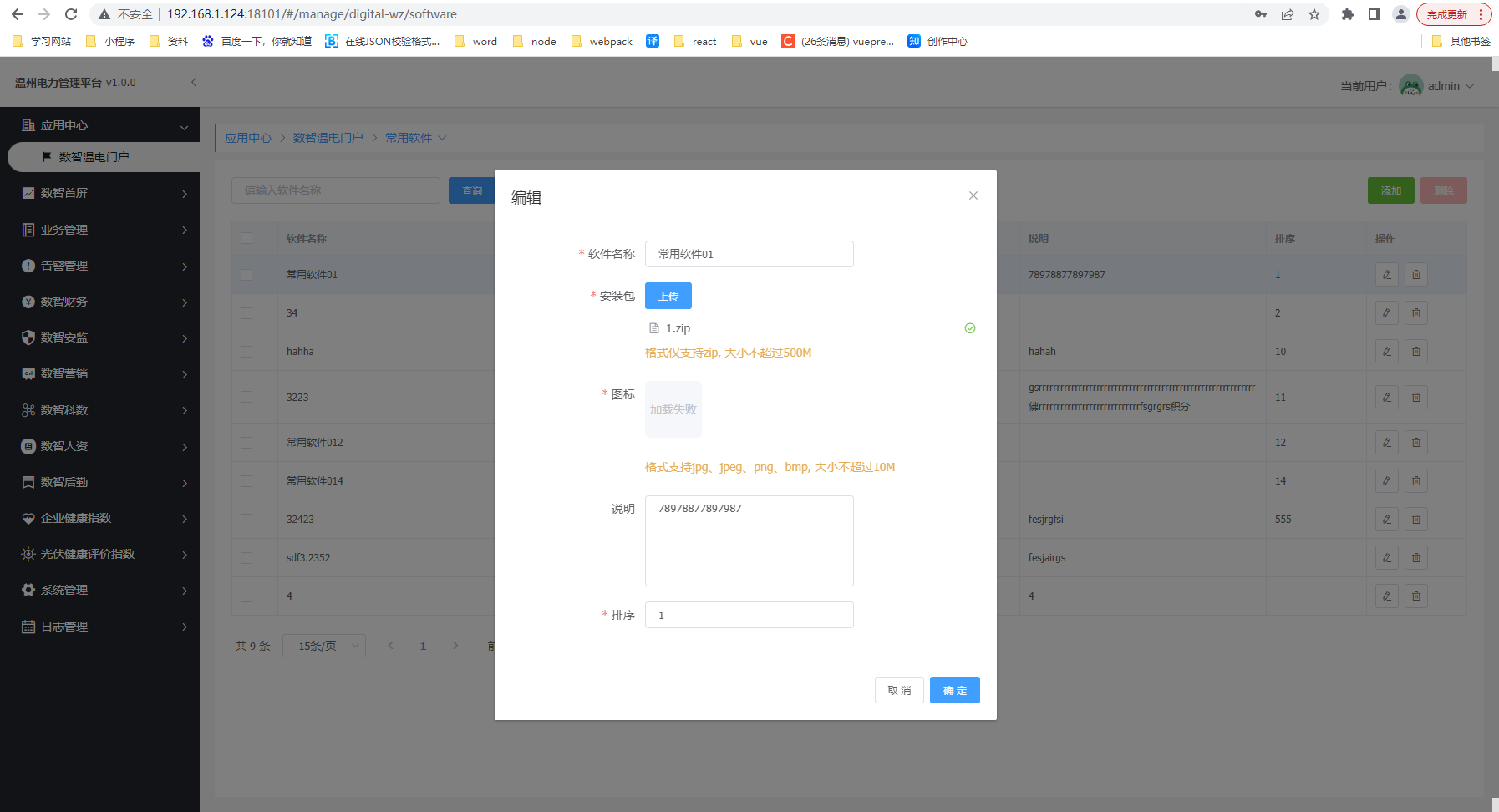Expand 数智财务 submenu
This screenshot has width=1499, height=812.
click(x=185, y=302)
